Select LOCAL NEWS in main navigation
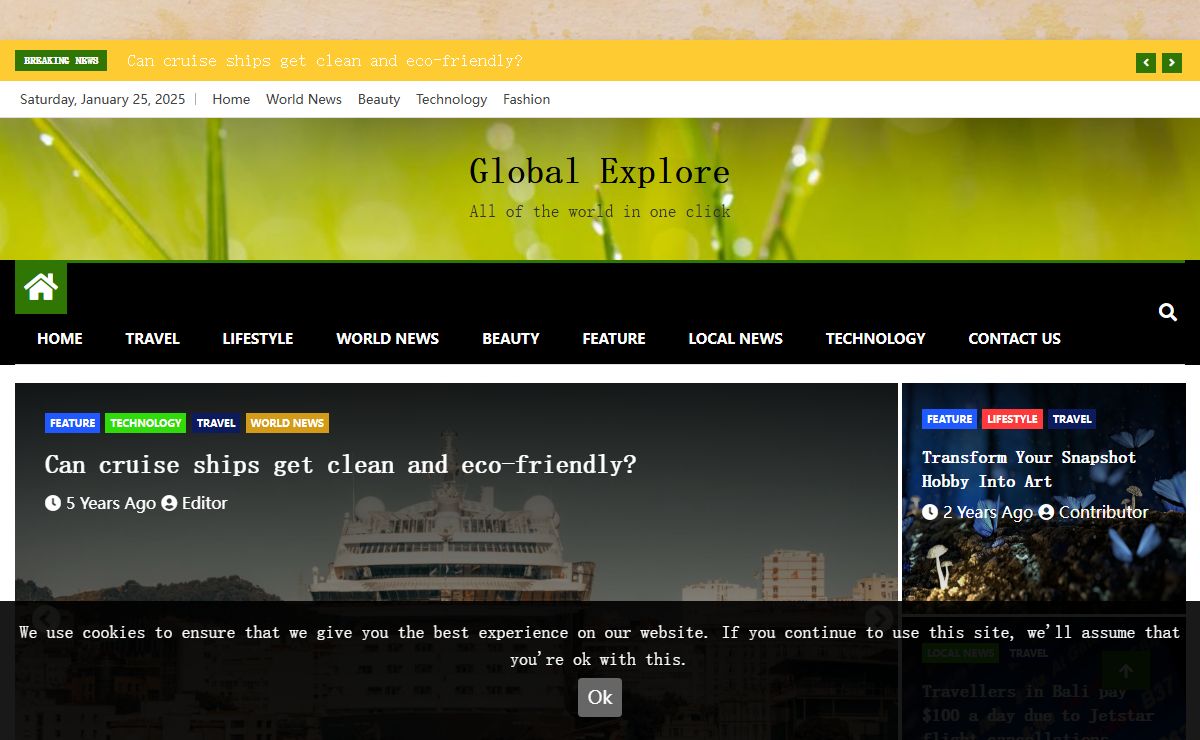The image size is (1200, 740). 735,338
